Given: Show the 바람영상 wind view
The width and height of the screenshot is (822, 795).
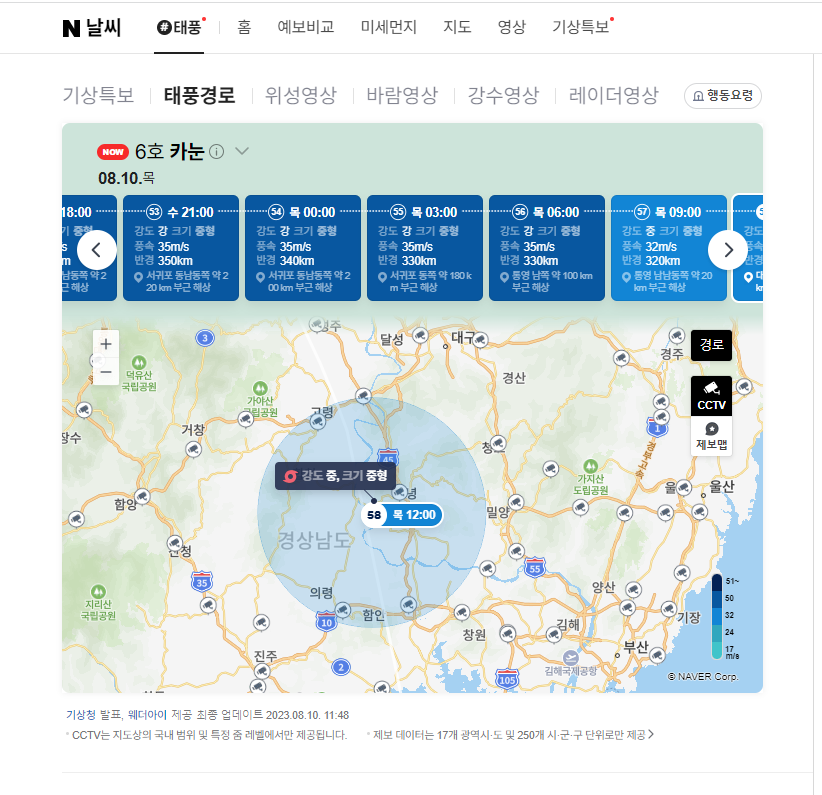Looking at the screenshot, I should pos(402,95).
